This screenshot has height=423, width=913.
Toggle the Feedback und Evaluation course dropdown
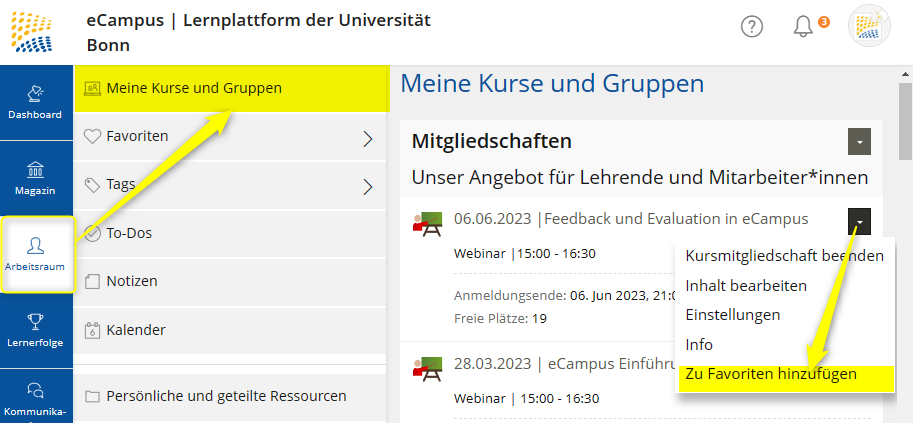[858, 221]
